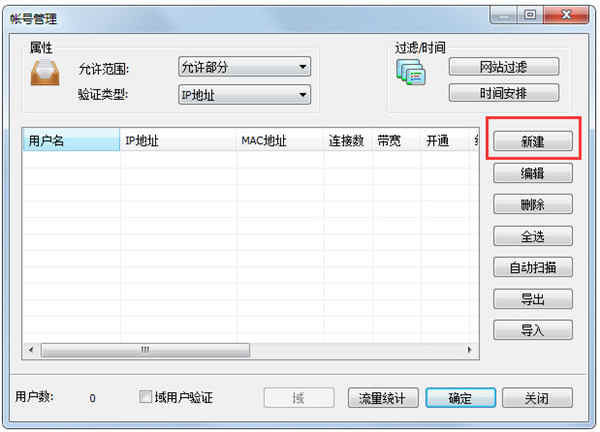
Task: Open the 允许范围 dropdown showing 允许部分
Action: pyautogui.click(x=245, y=67)
